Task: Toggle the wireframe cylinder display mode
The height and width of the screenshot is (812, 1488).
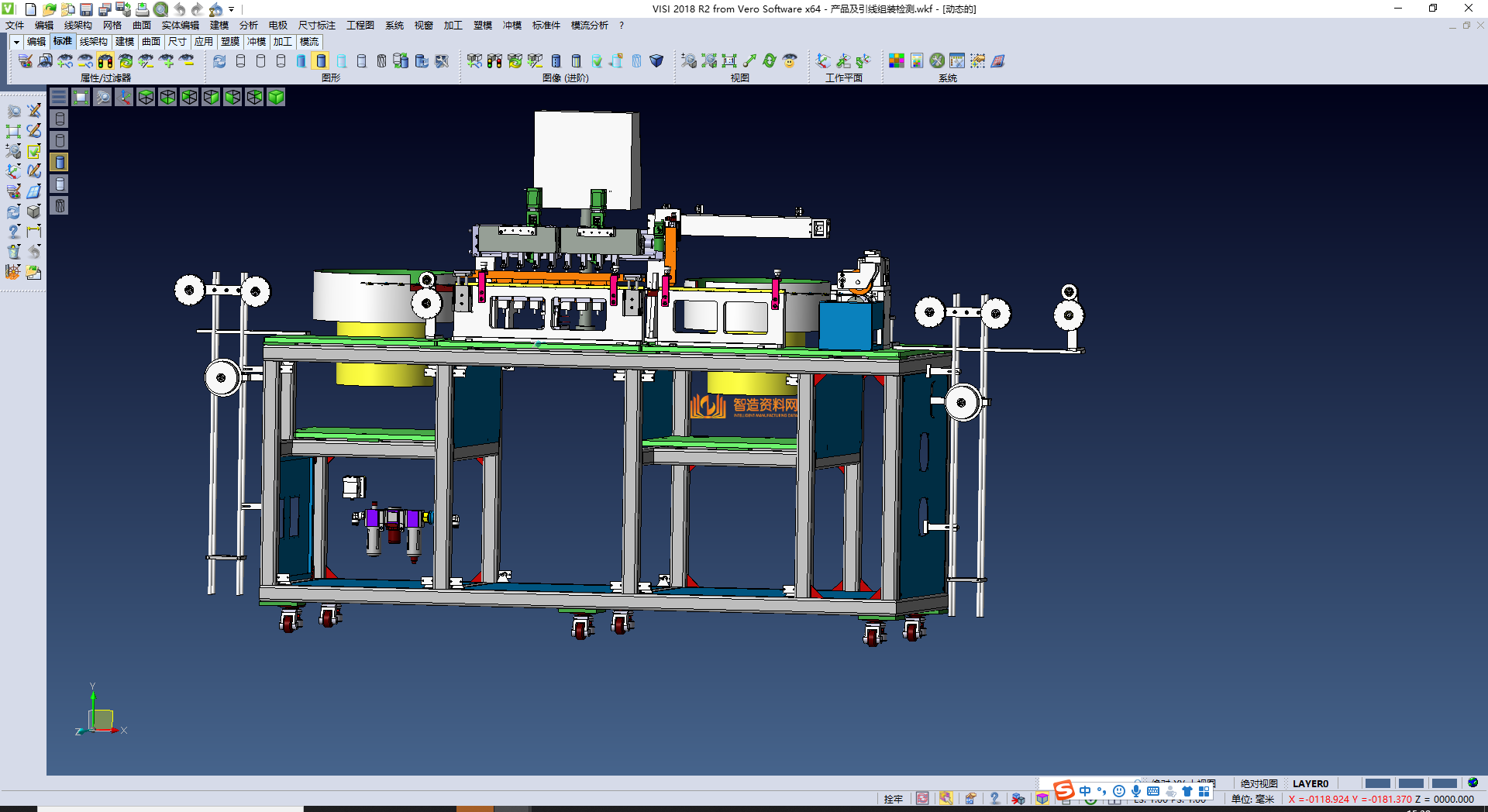Action: [x=240, y=60]
